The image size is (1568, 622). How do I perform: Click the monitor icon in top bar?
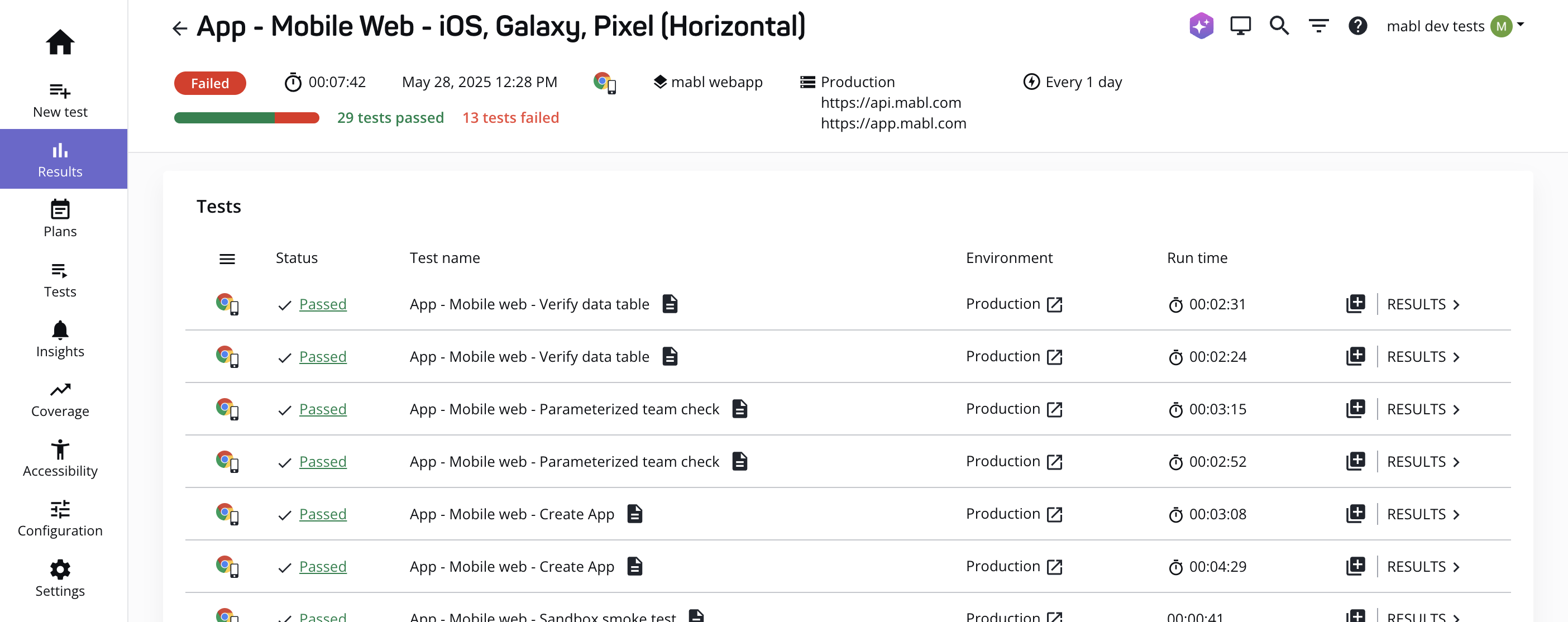coord(1240,26)
